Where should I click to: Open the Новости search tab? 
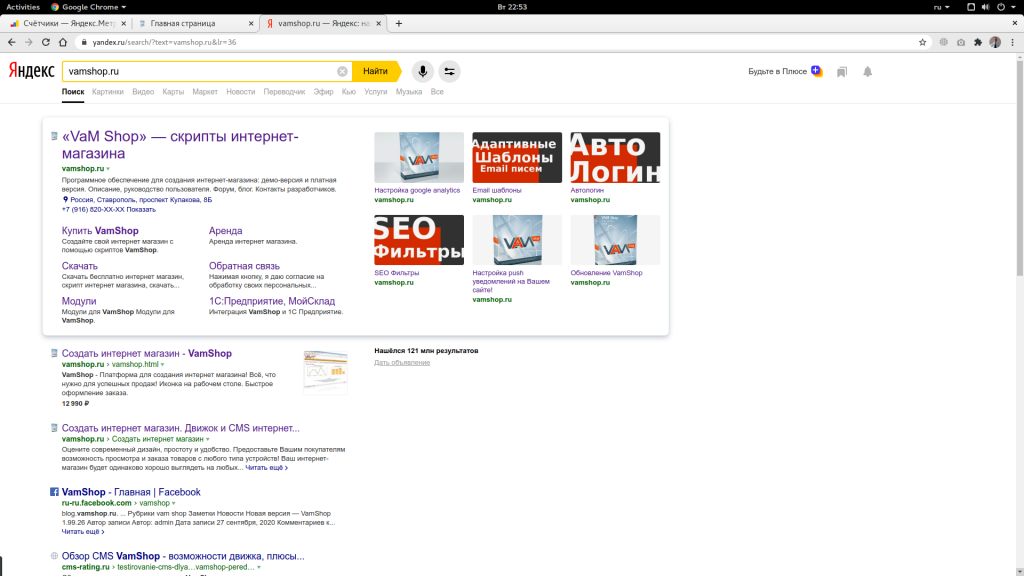click(x=240, y=92)
